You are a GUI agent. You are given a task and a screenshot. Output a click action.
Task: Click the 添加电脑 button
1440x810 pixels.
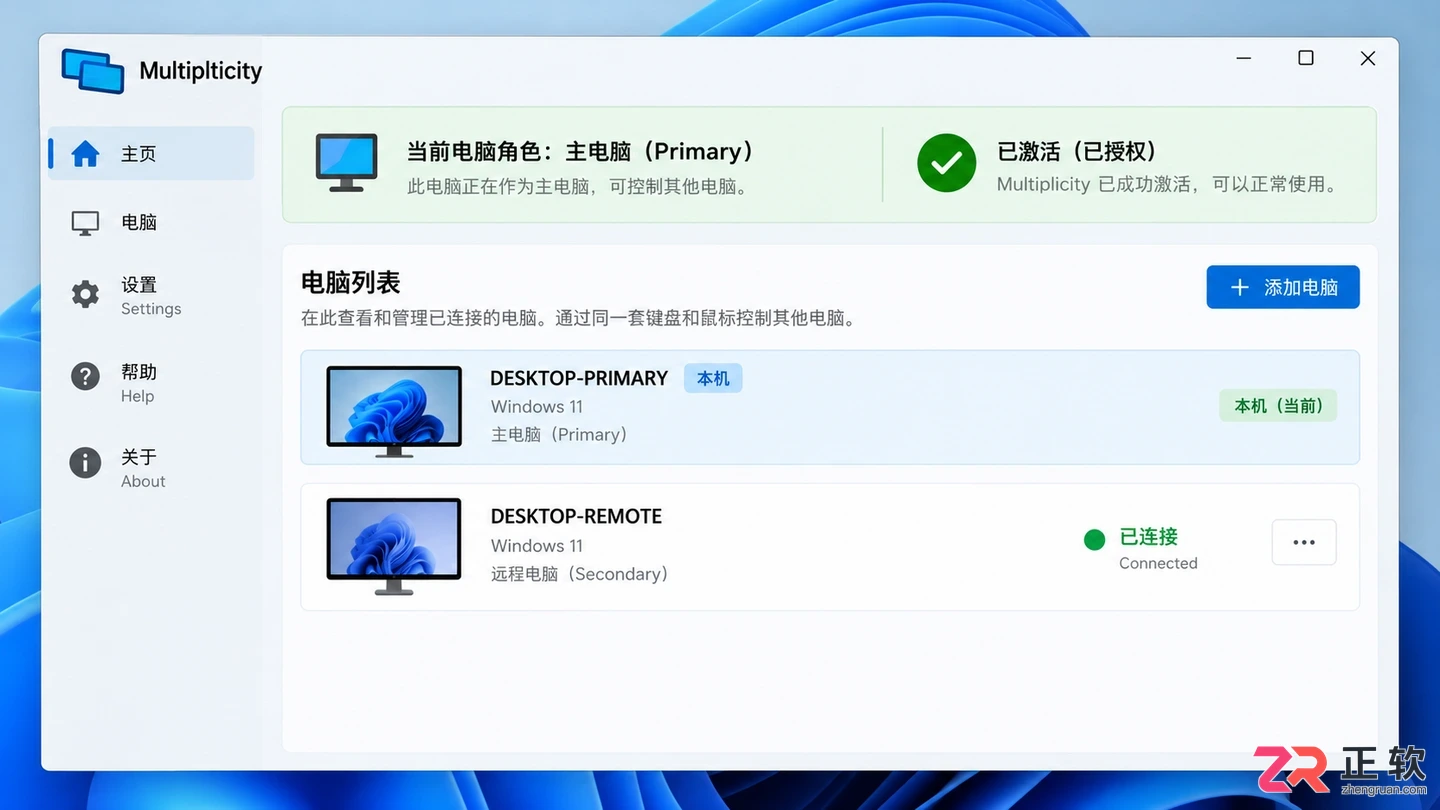(x=1283, y=287)
